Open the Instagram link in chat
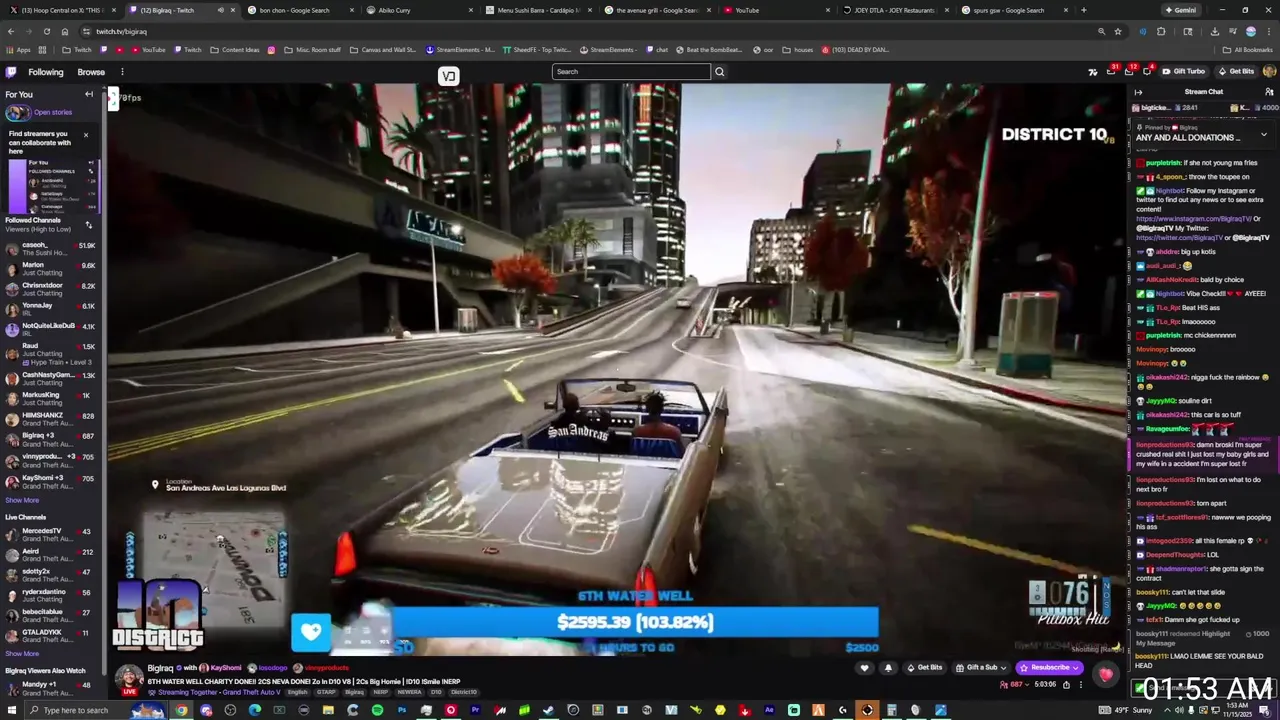1280x720 pixels. (1193, 219)
